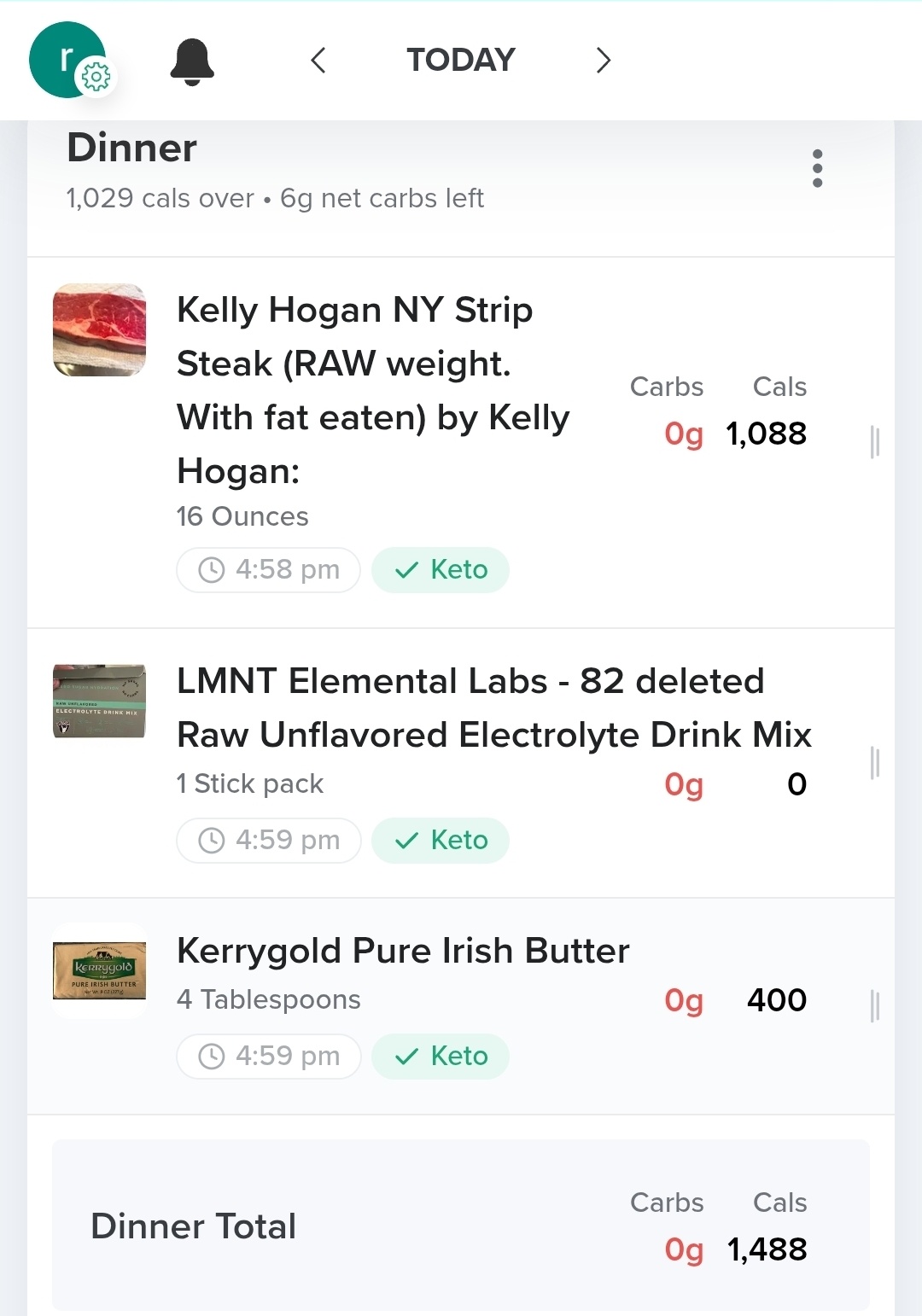The height and width of the screenshot is (1316, 922).
Task: Open Dinner three-dot options menu
Action: [817, 168]
